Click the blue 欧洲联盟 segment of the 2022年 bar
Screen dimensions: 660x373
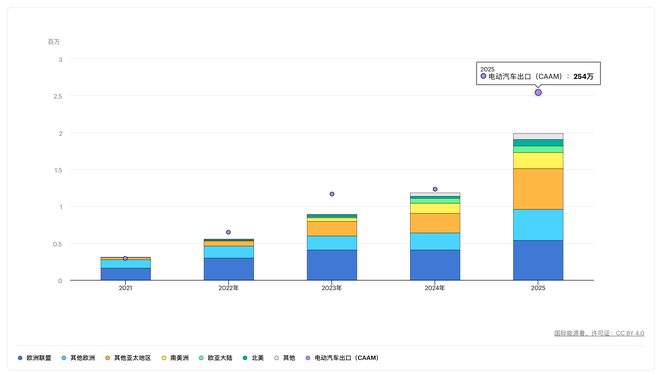[x=229, y=269]
